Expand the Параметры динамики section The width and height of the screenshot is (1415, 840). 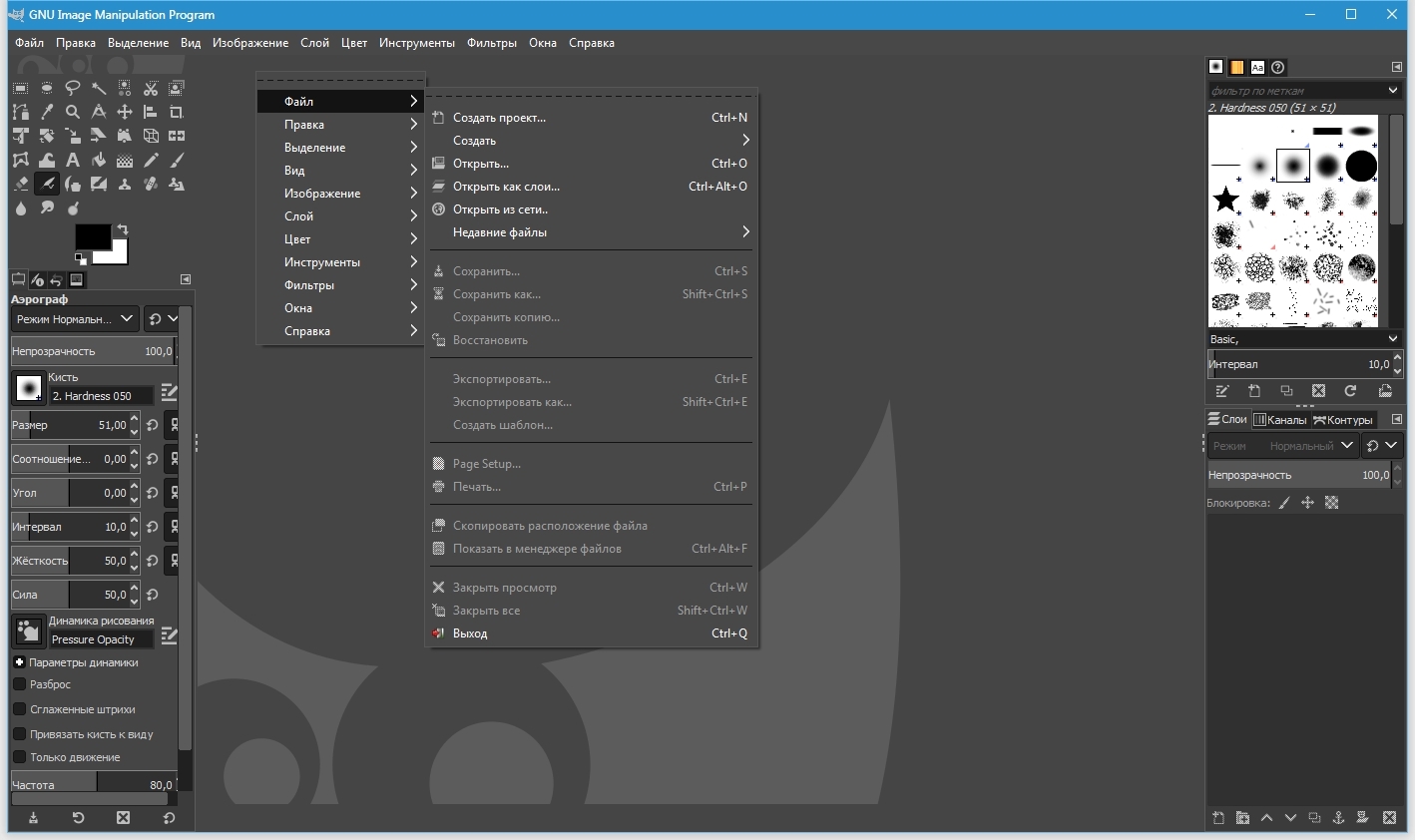click(19, 662)
